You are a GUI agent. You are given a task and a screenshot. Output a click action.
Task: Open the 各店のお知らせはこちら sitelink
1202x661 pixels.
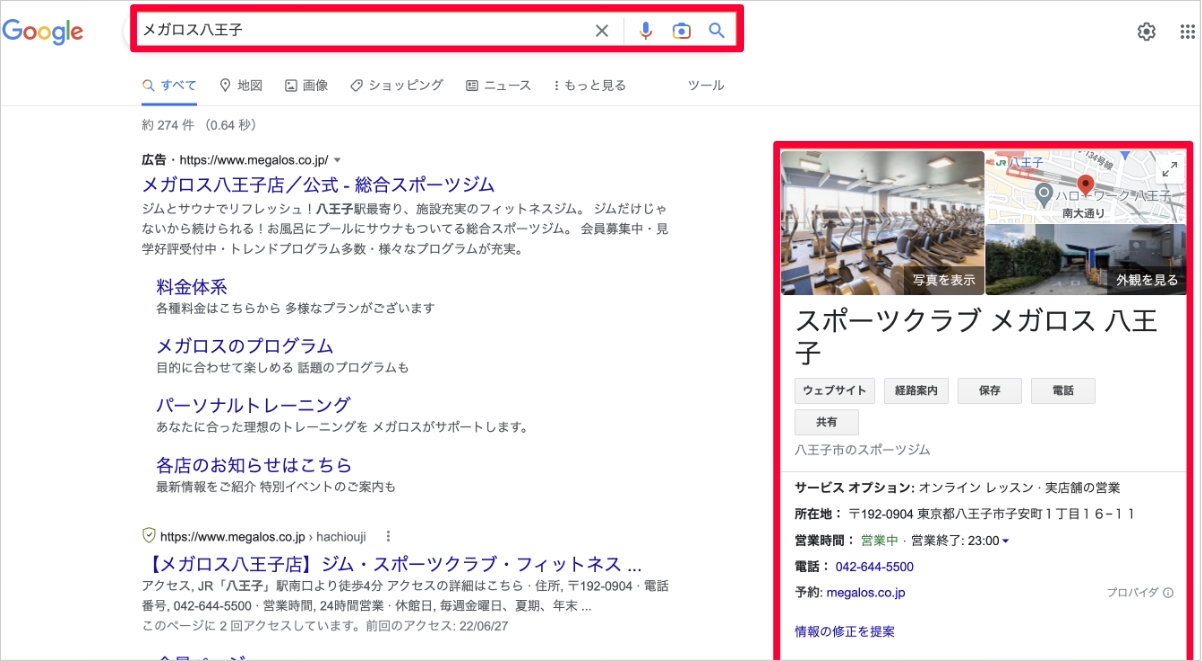coord(254,465)
